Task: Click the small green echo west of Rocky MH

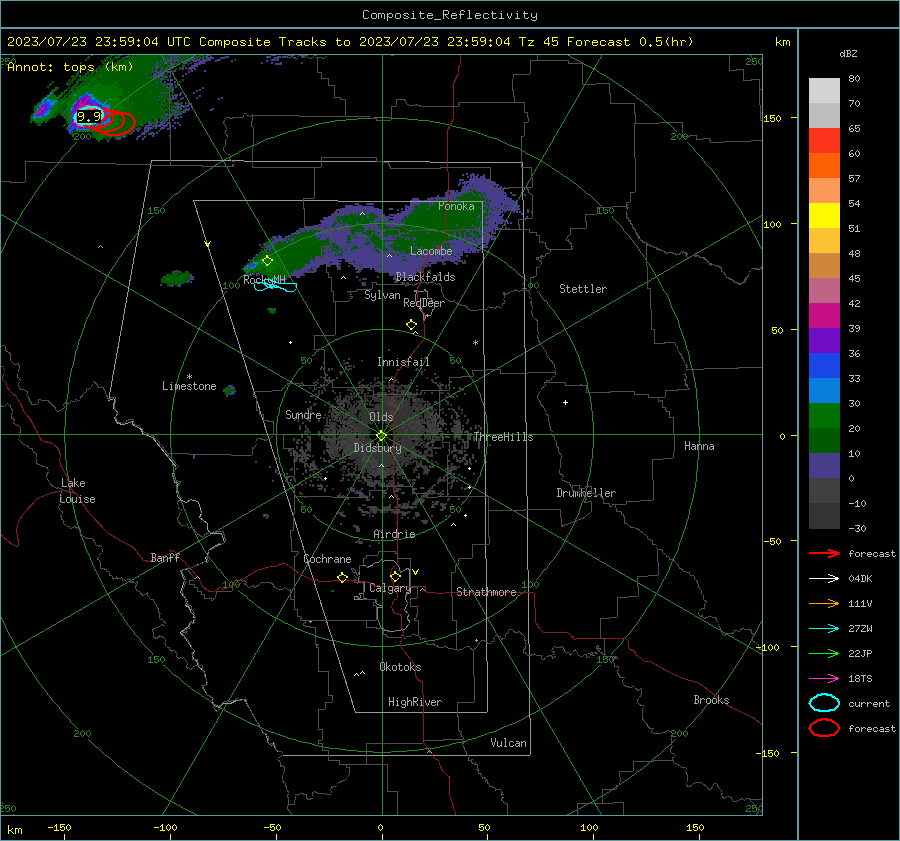Action: (x=177, y=279)
